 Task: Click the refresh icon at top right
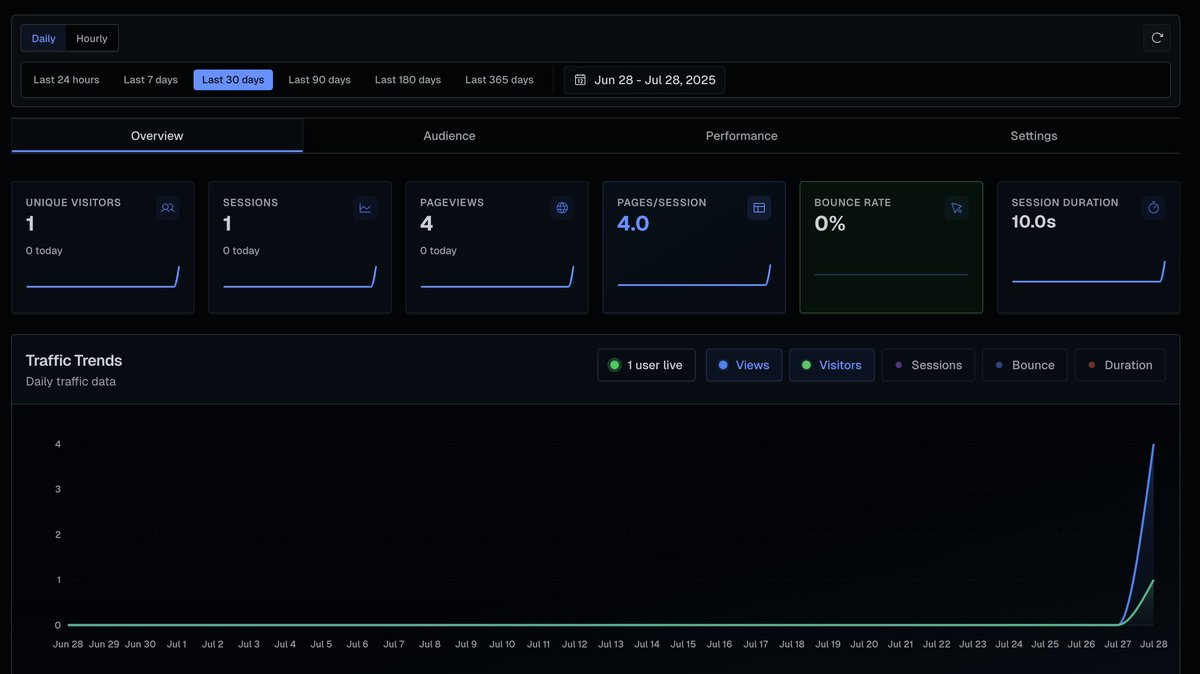click(x=1157, y=37)
